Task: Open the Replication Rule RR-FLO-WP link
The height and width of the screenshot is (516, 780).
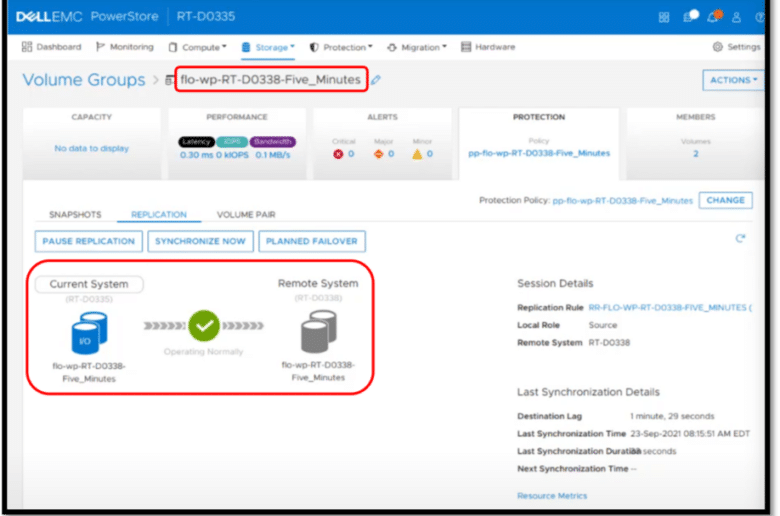Action: click(x=670, y=308)
